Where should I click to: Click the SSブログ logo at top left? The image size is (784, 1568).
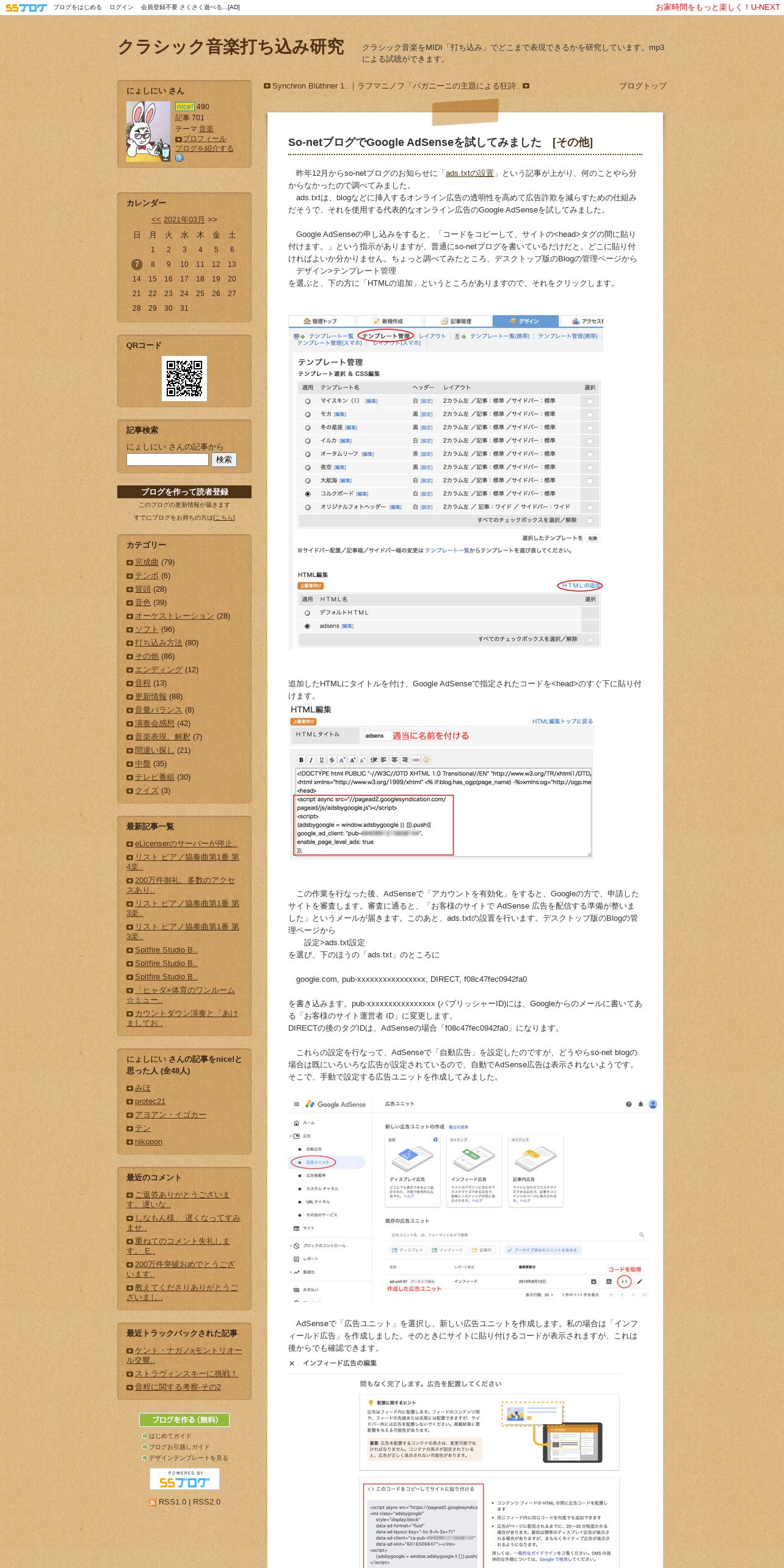[x=26, y=7]
